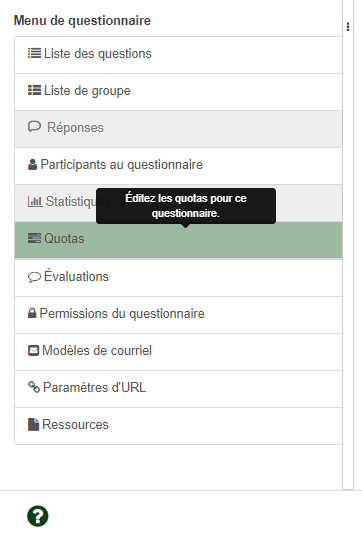Click the vertical dots sidebar handle

coord(348,27)
